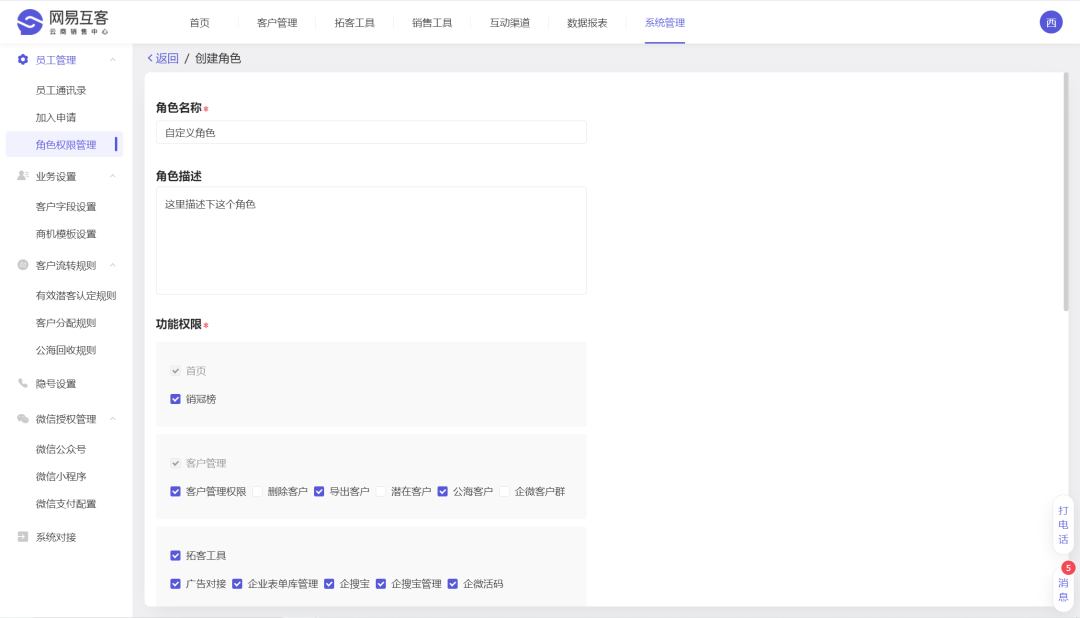The width and height of the screenshot is (1080, 618).
Task: Open the 西 user avatar
Action: click(1049, 21)
